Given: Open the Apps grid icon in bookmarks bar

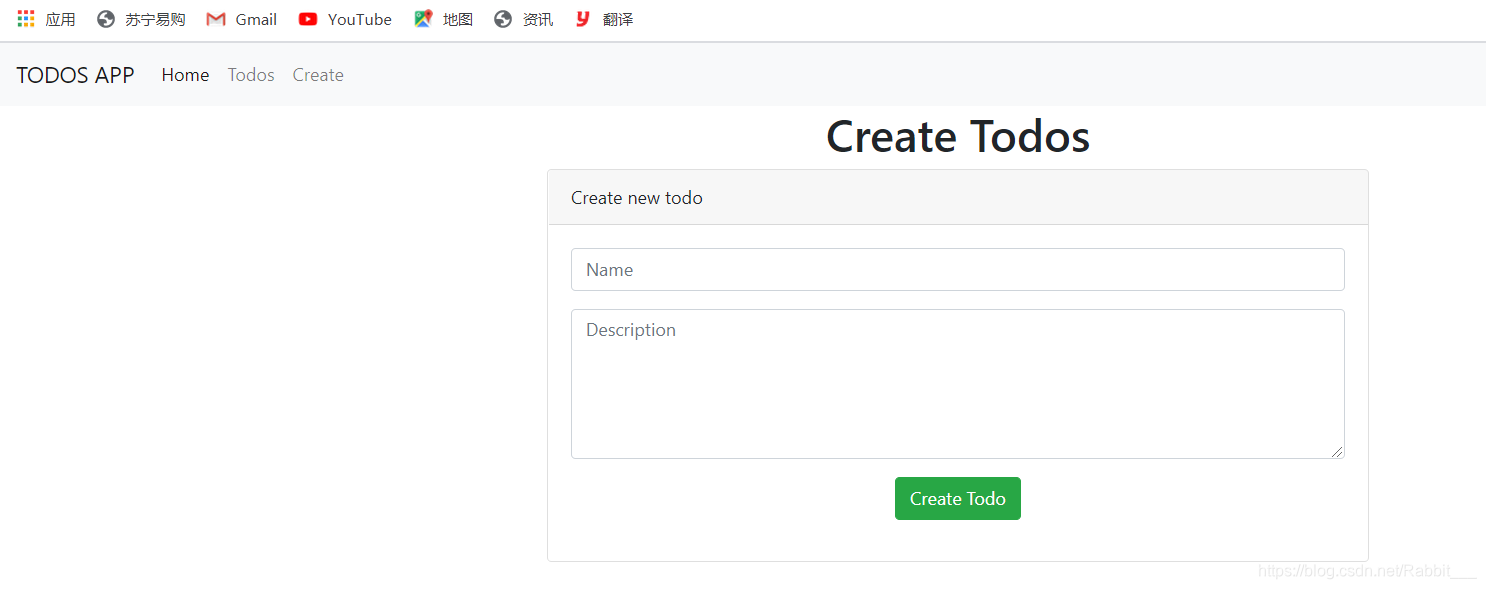Looking at the screenshot, I should 26,19.
